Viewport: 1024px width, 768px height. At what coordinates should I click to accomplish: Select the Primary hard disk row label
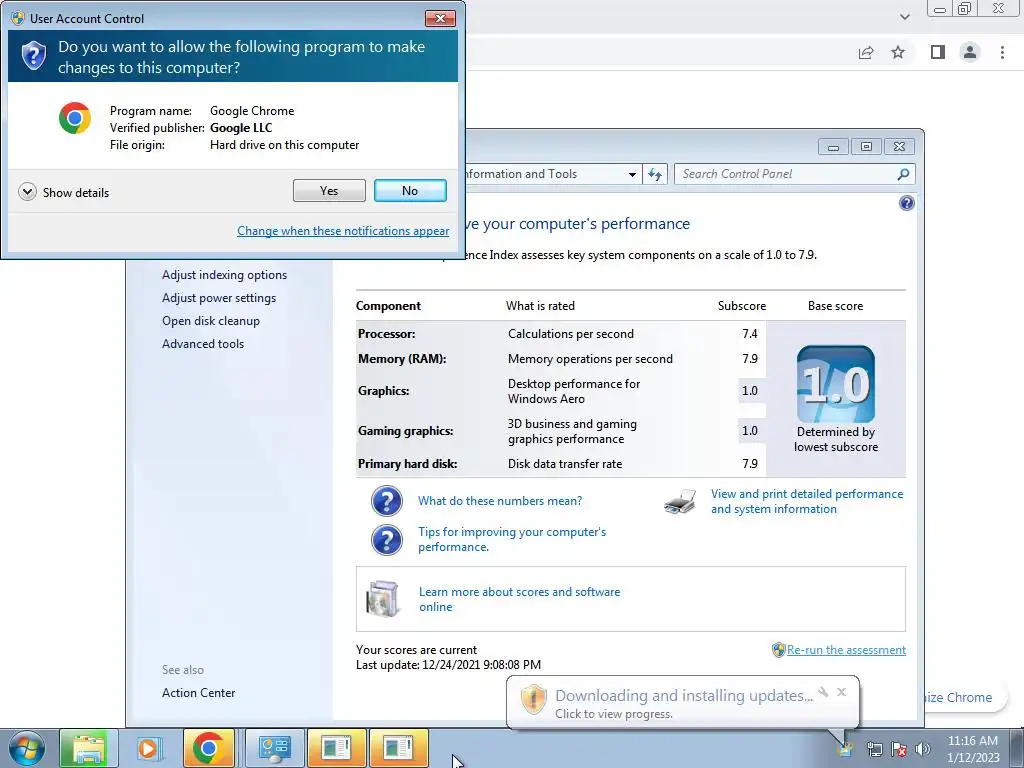408,464
